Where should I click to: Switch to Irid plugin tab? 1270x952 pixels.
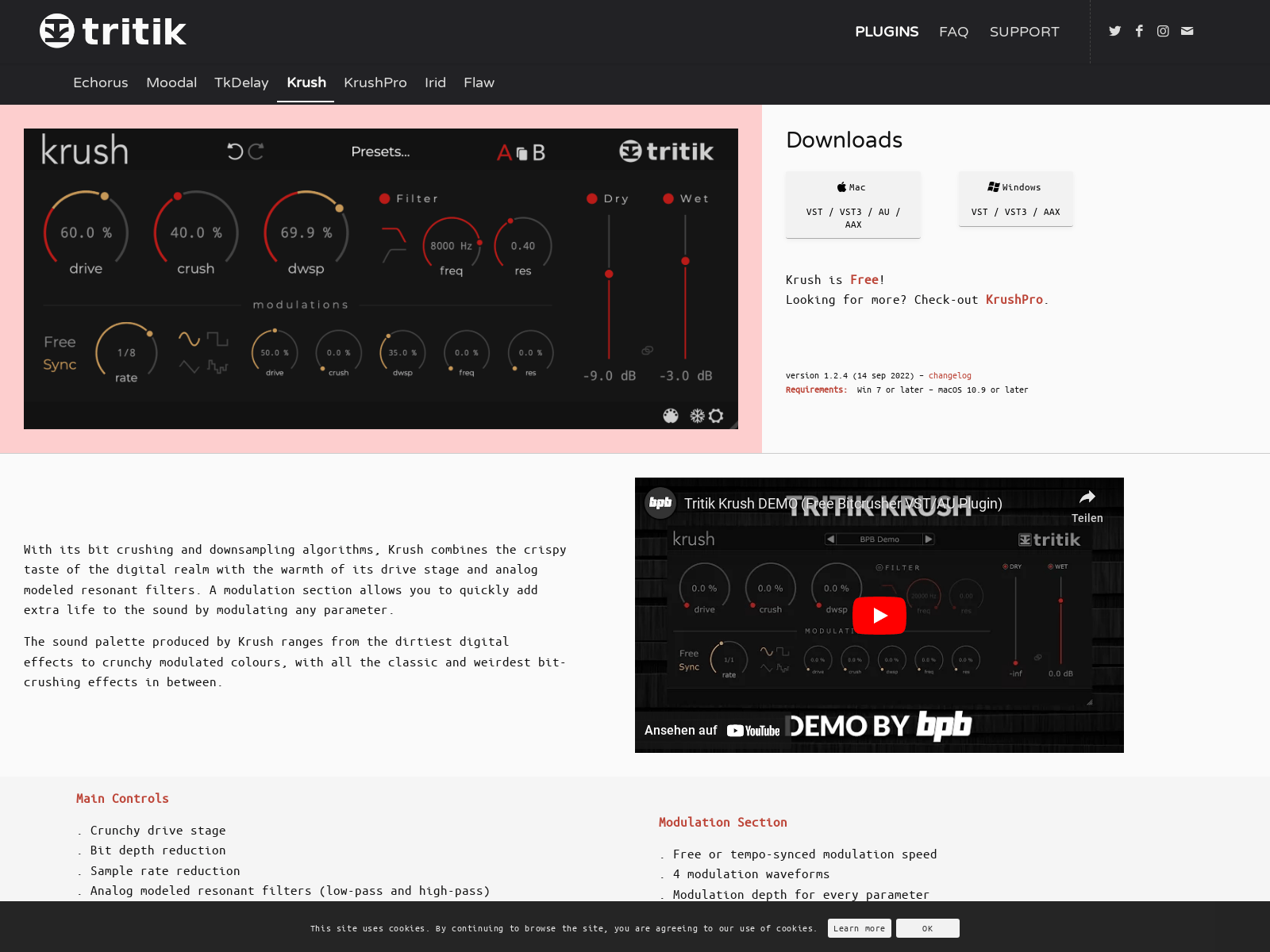(435, 83)
